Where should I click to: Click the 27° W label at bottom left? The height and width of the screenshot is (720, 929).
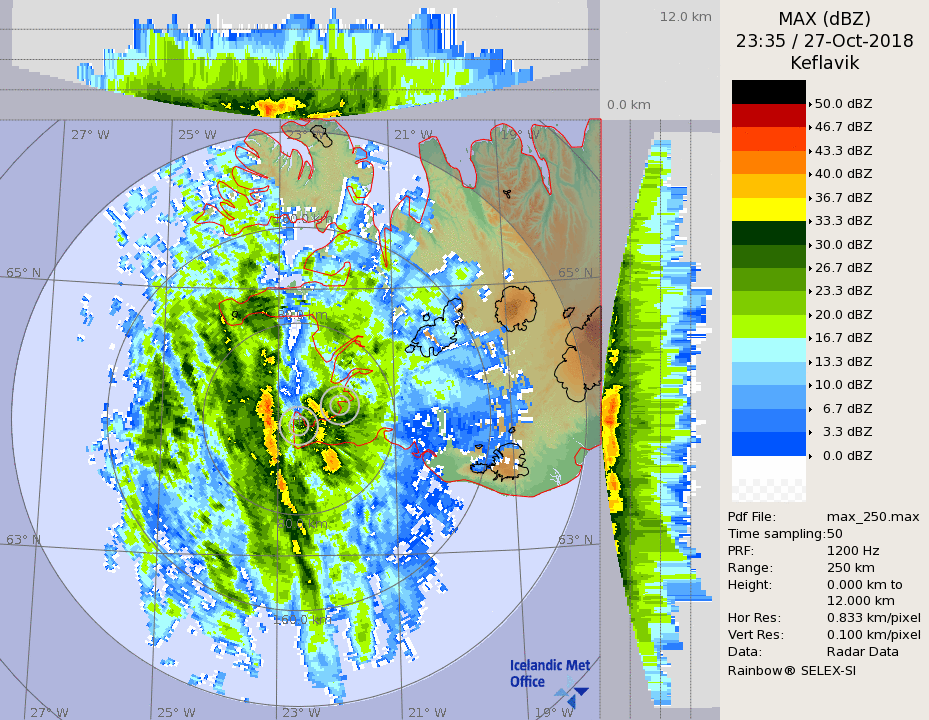click(49, 712)
